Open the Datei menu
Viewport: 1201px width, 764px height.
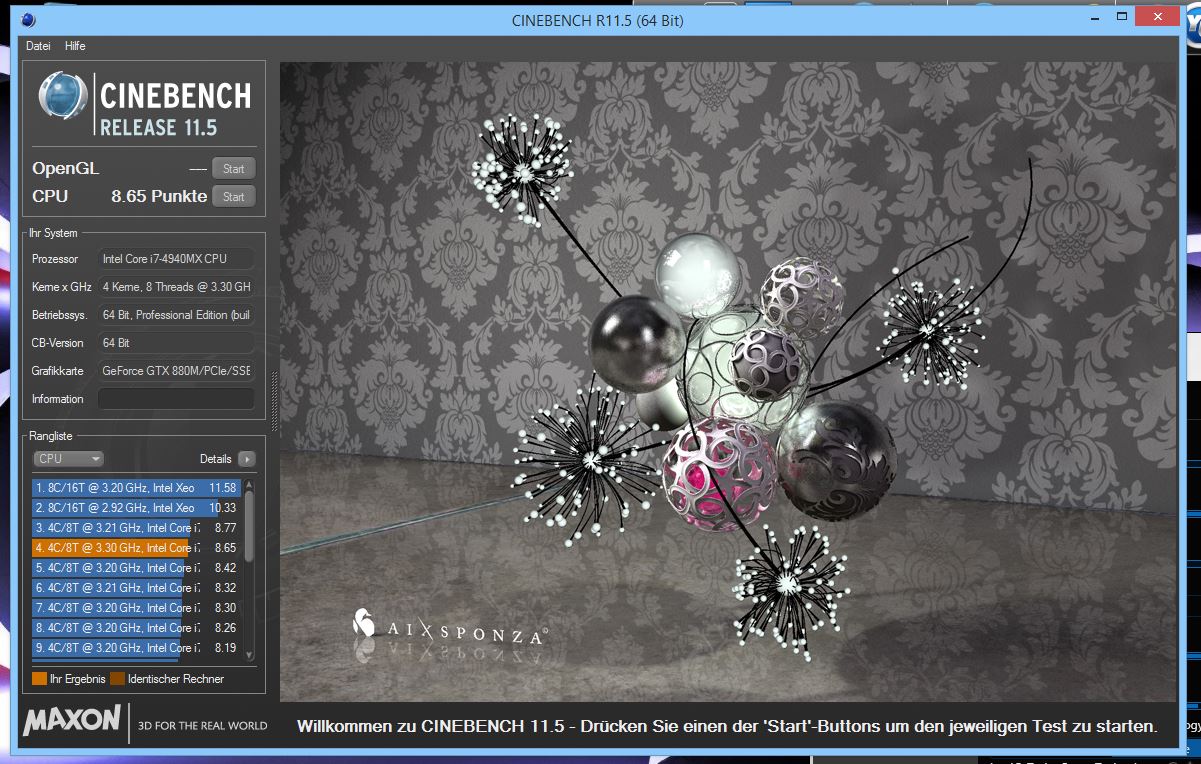click(x=38, y=46)
